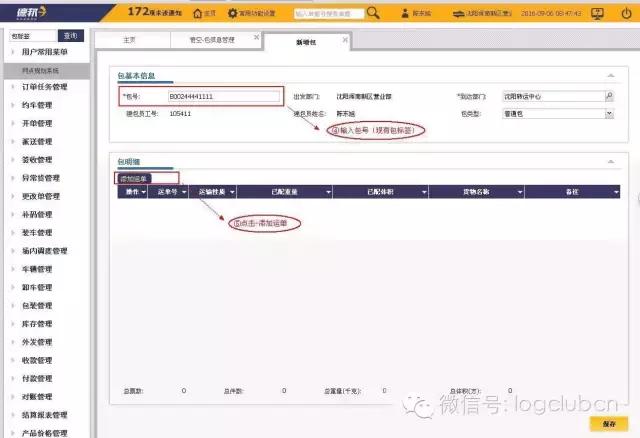Image resolution: width=640 pixels, height=438 pixels.
Task: Expand 对账管理 menu
Action: click(37, 397)
